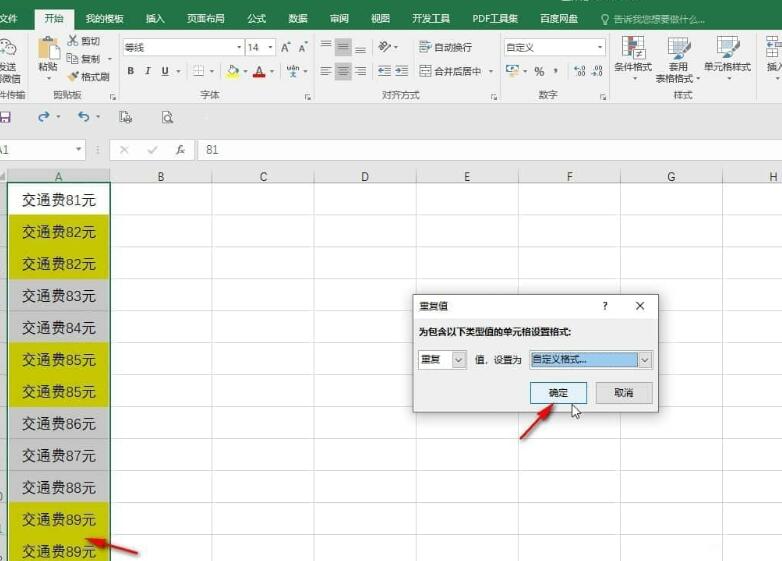Select cell containing 交通费83元
Viewport: 782px width, 561px height.
click(x=59, y=296)
